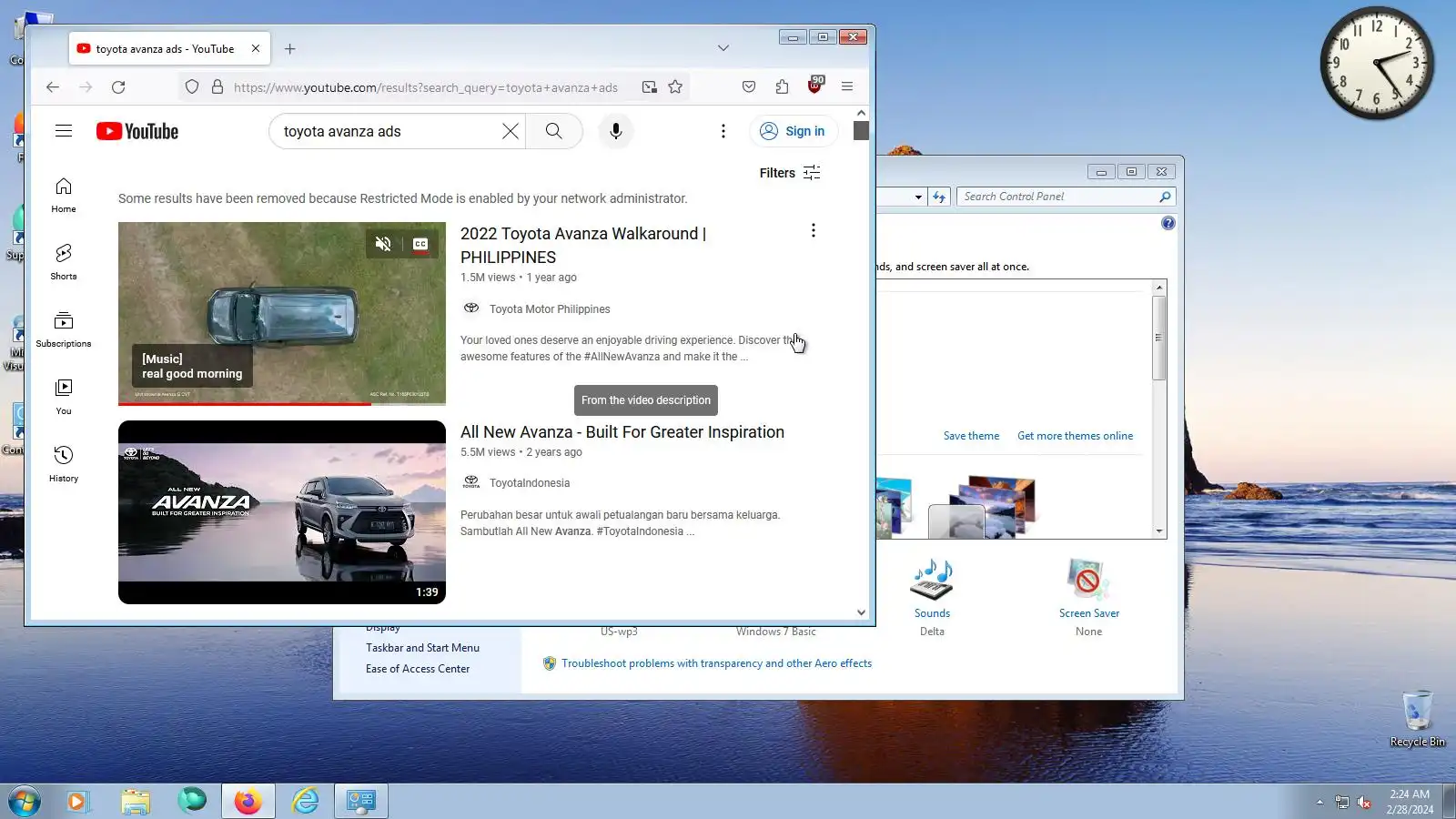The height and width of the screenshot is (819, 1456).
Task: Click Get more themes online link
Action: click(x=1075, y=436)
